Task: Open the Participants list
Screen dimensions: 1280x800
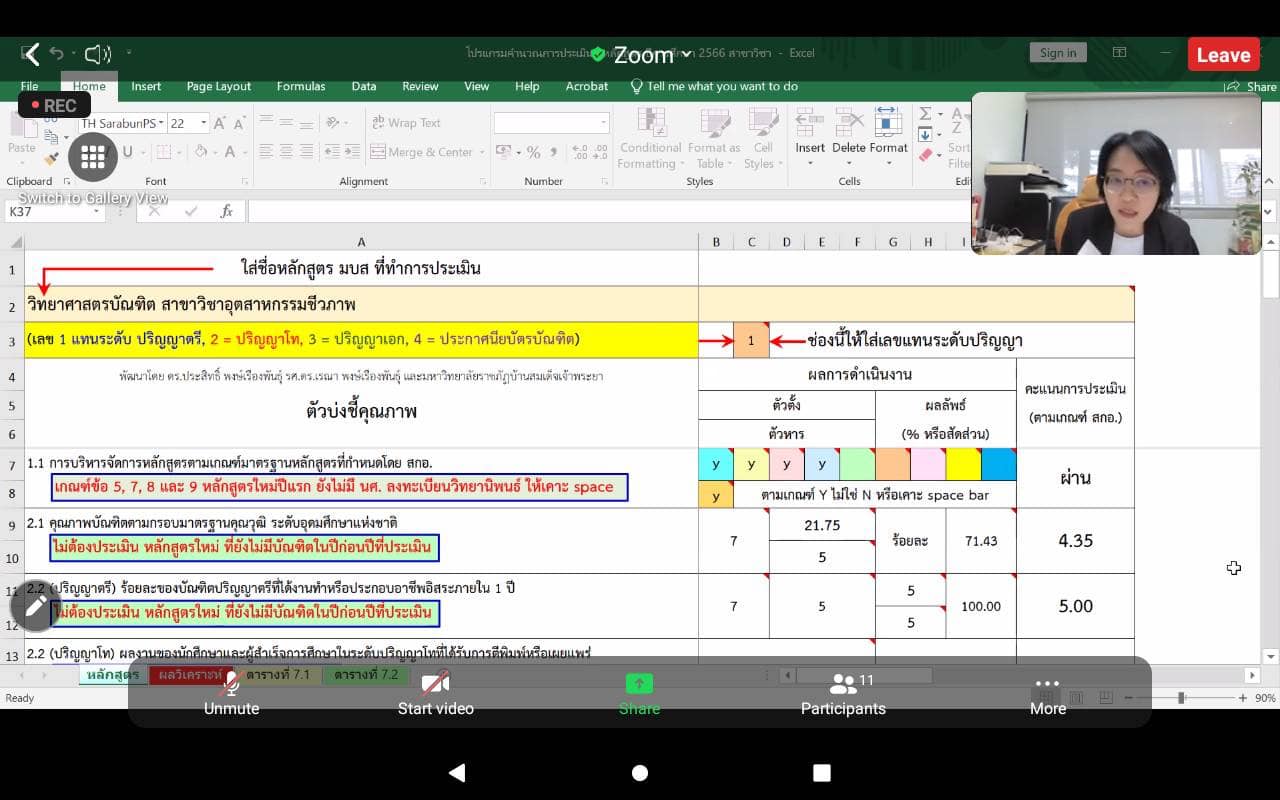Action: click(x=843, y=694)
